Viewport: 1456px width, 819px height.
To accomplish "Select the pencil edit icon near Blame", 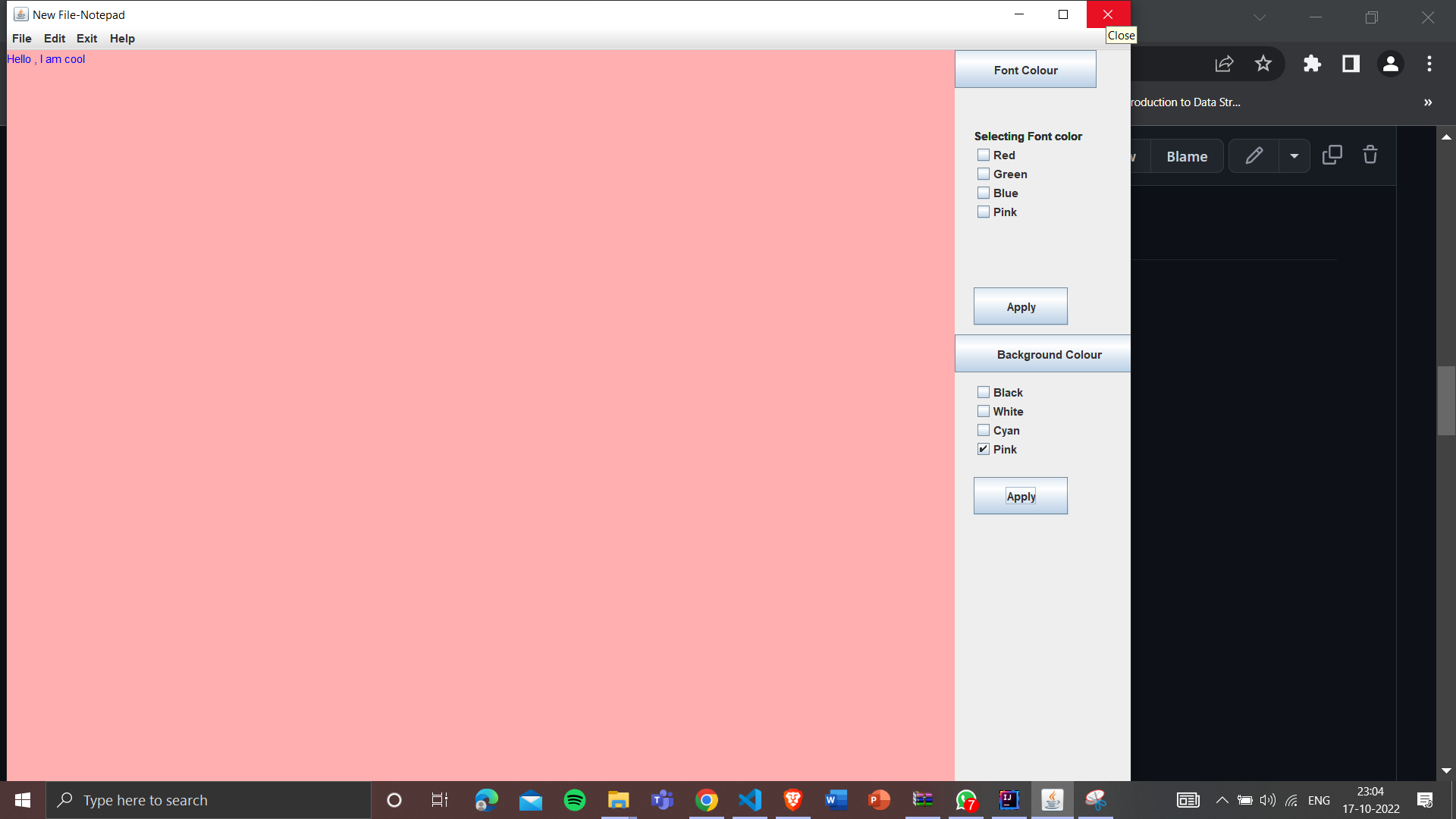I will click(1253, 155).
